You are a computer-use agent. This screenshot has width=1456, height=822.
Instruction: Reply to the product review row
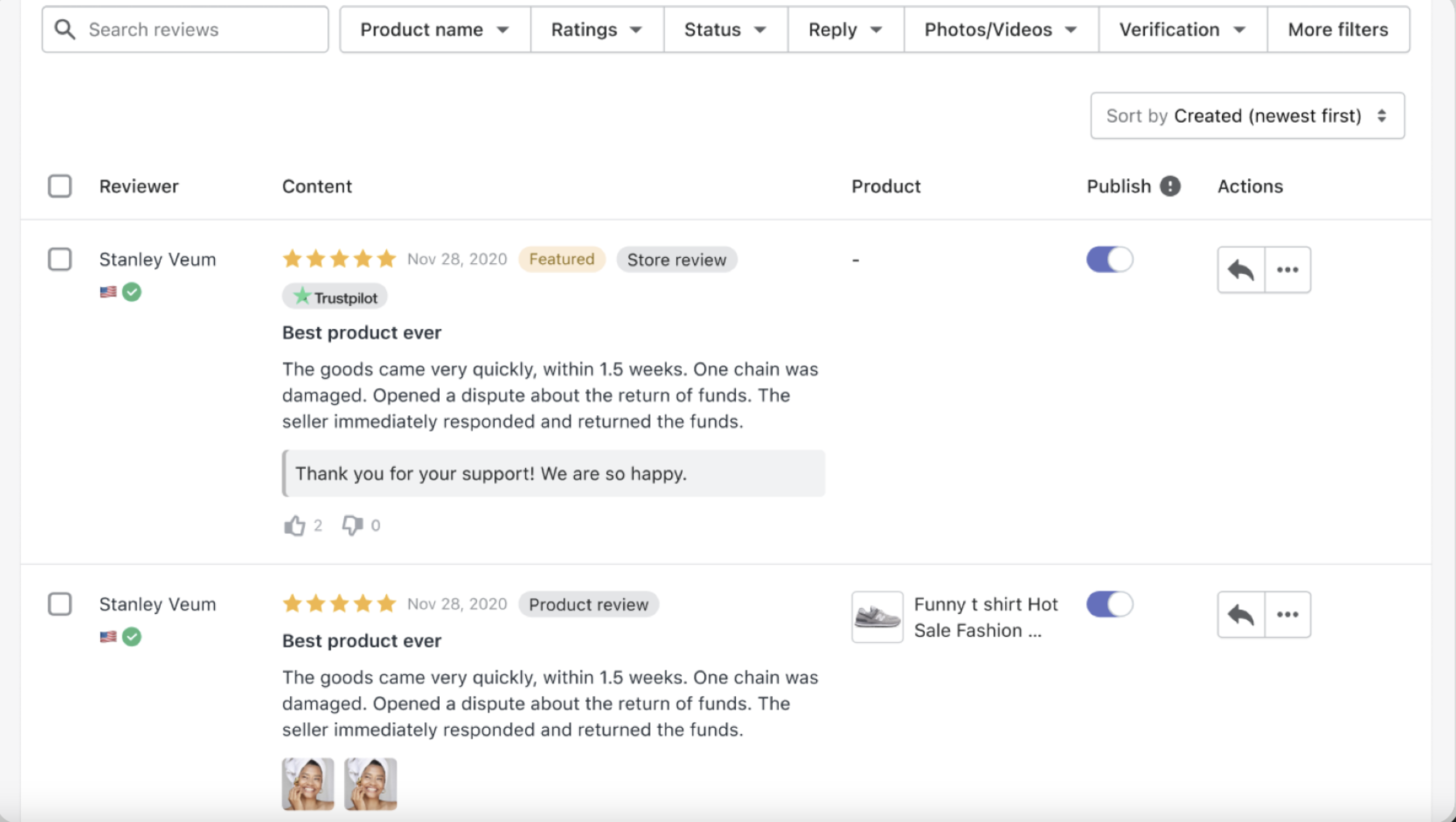tap(1241, 614)
